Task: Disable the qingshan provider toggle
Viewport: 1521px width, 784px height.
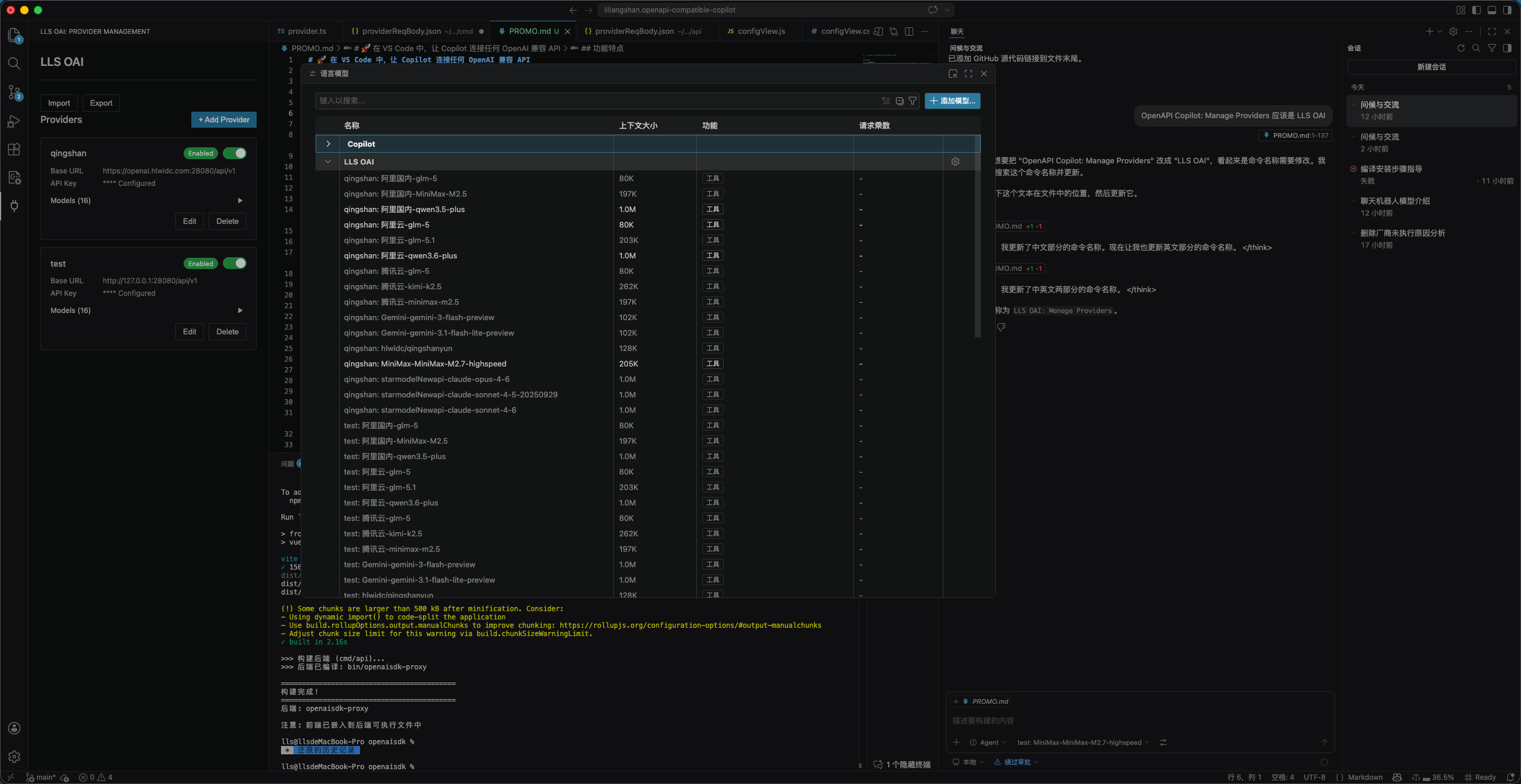Action: point(235,153)
